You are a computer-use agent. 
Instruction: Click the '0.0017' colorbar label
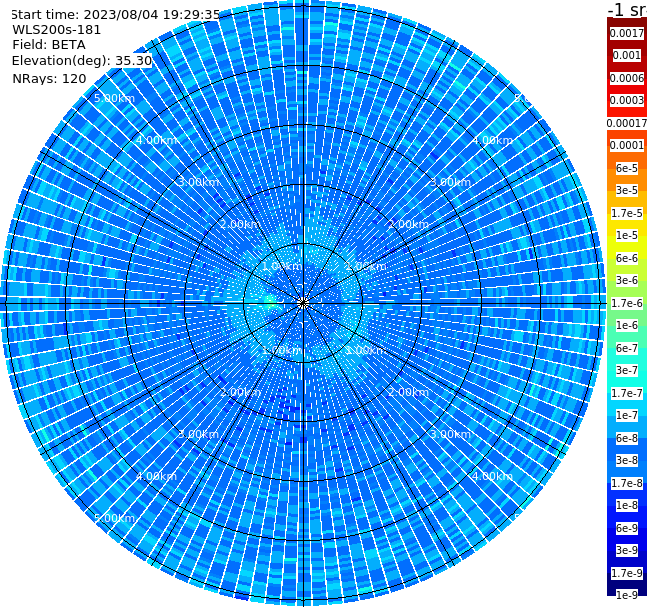627,33
